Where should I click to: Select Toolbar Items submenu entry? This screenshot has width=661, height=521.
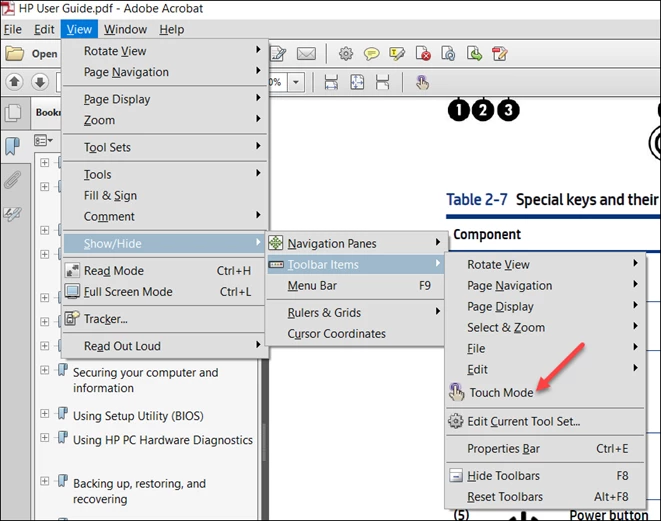[x=355, y=264]
